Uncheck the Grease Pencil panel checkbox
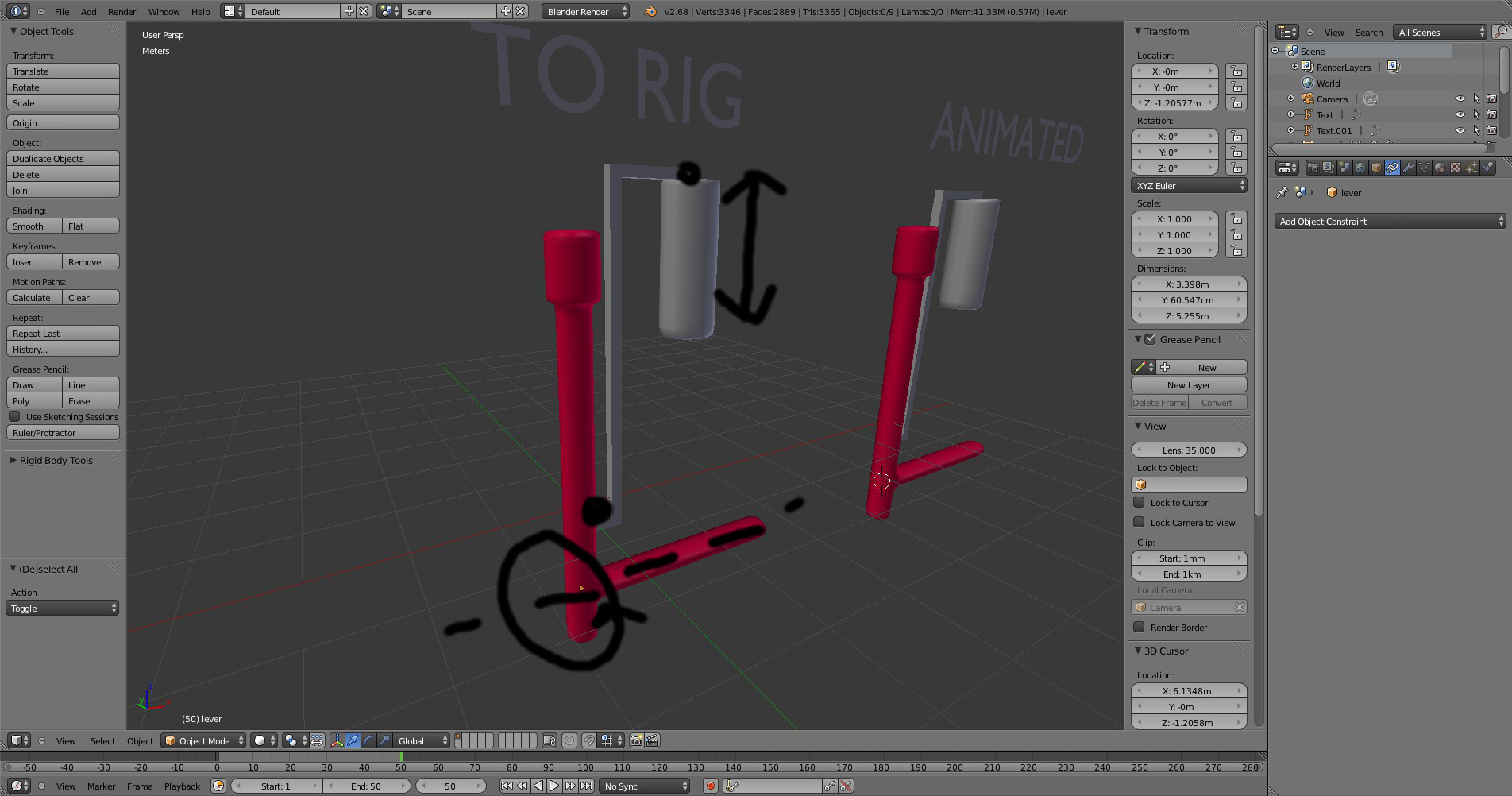 click(1150, 339)
